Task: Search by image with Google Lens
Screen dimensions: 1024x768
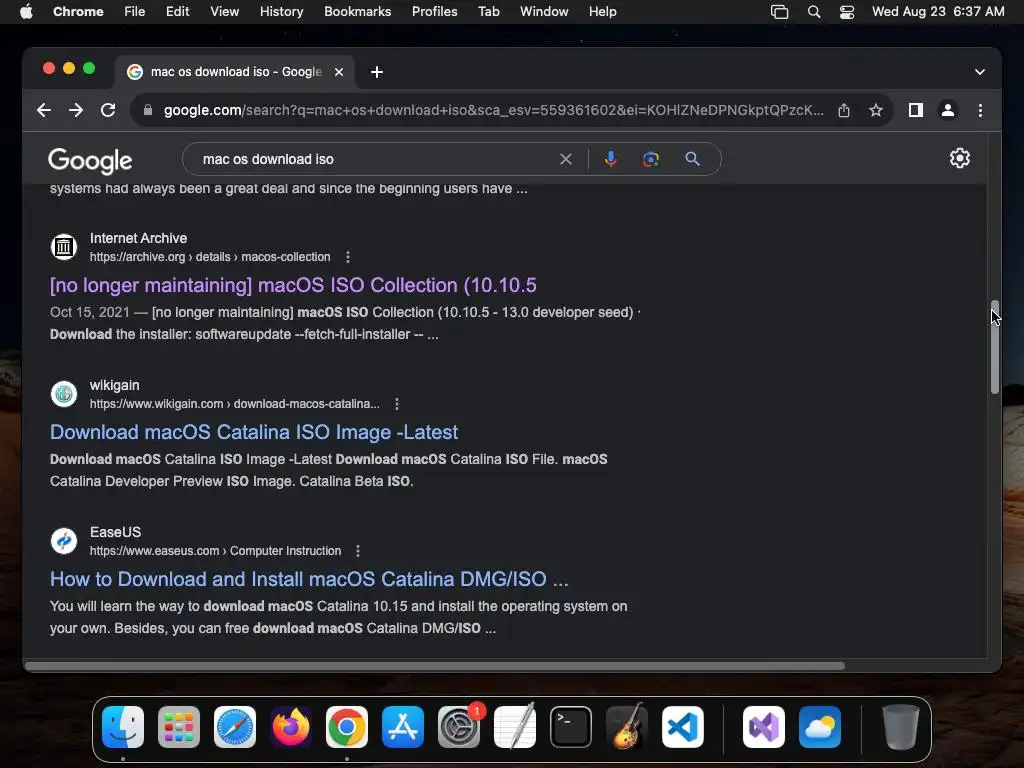Action: [650, 159]
